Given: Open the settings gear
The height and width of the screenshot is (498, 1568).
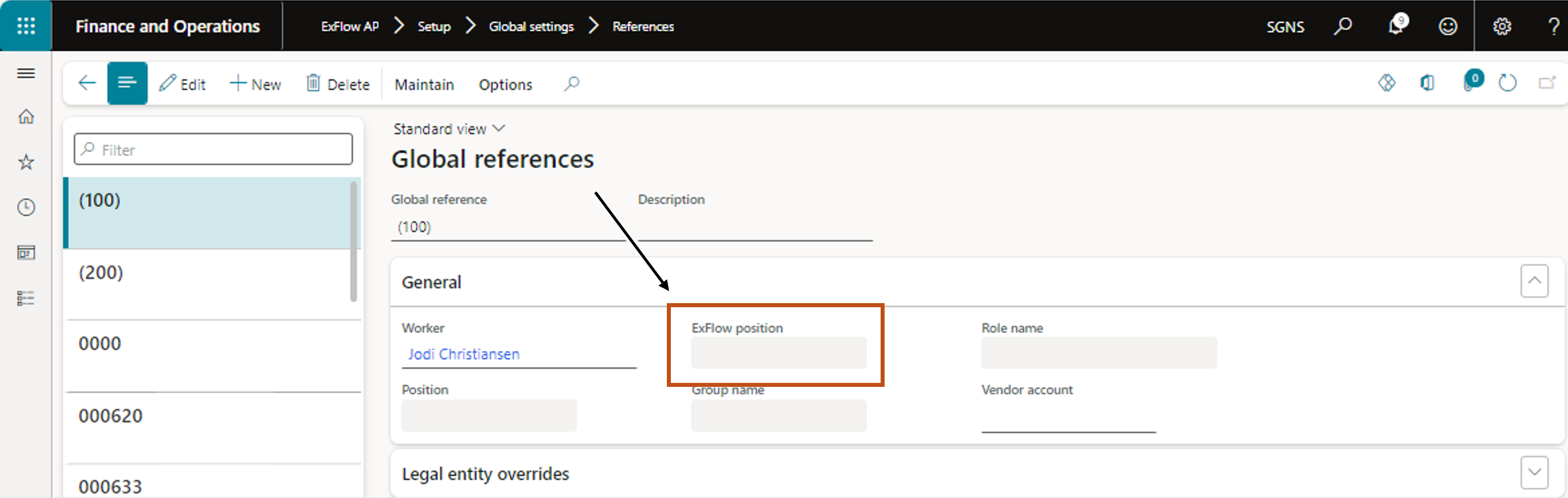Looking at the screenshot, I should [1502, 26].
